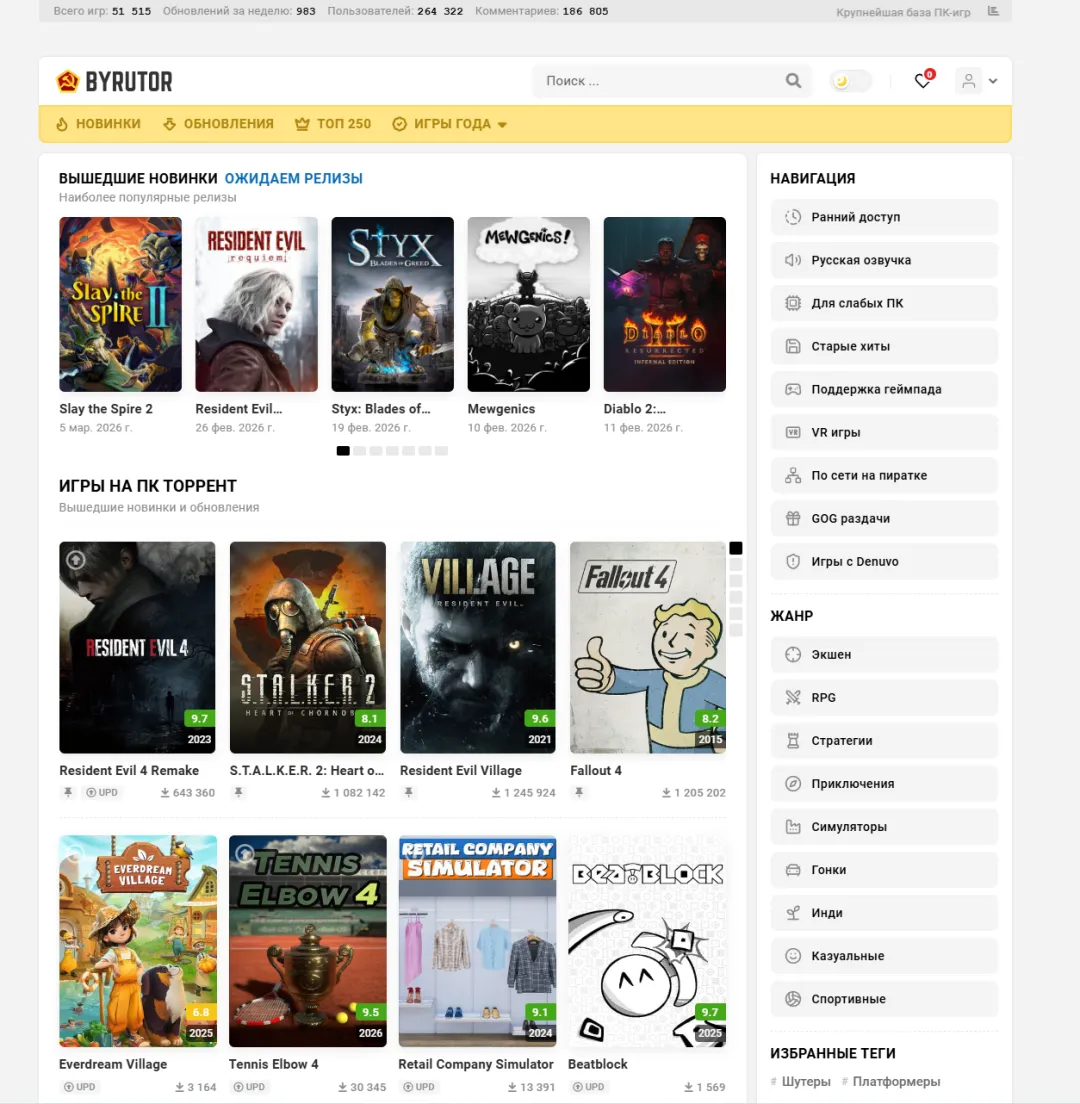Click 1 082 142 download count
Image resolution: width=1080 pixels, height=1104 pixels.
pyautogui.click(x=353, y=793)
